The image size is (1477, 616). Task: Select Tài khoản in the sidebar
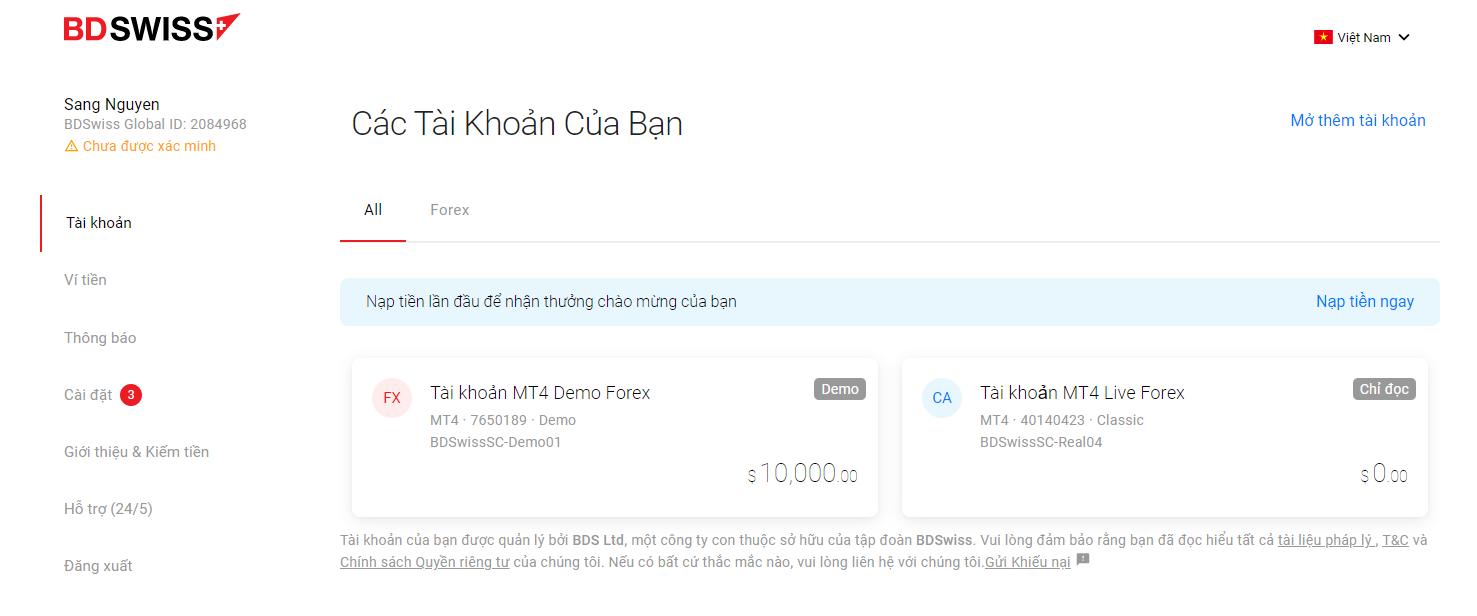(99, 223)
